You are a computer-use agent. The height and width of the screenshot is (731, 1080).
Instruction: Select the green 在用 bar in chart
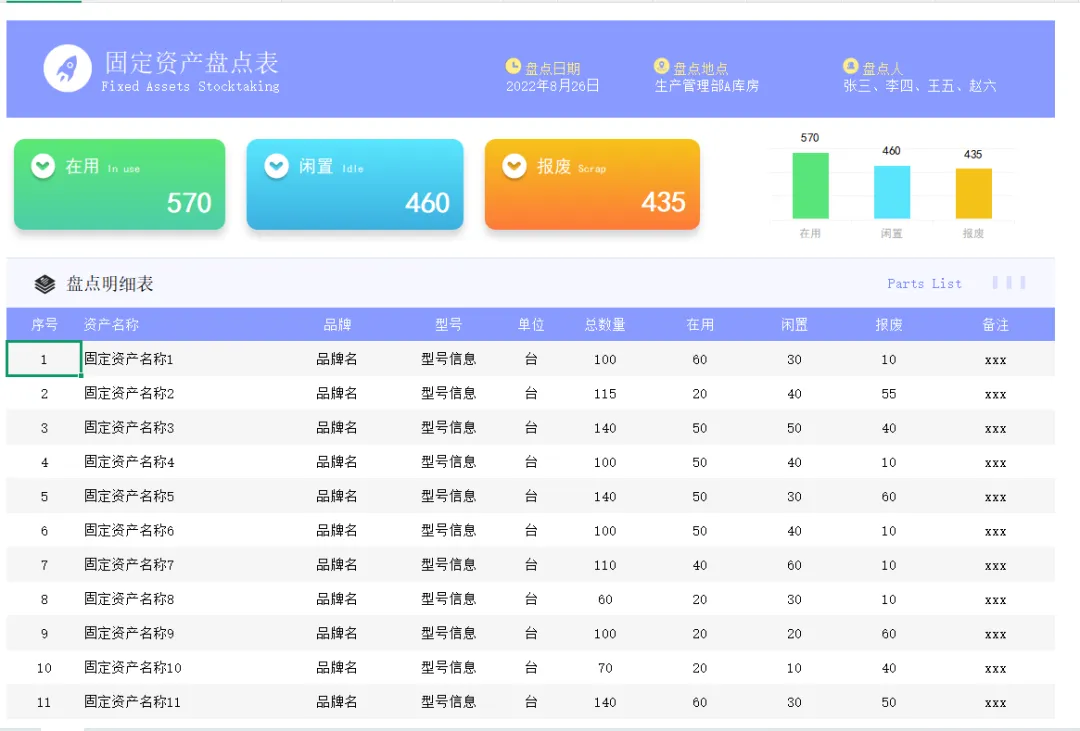click(811, 186)
